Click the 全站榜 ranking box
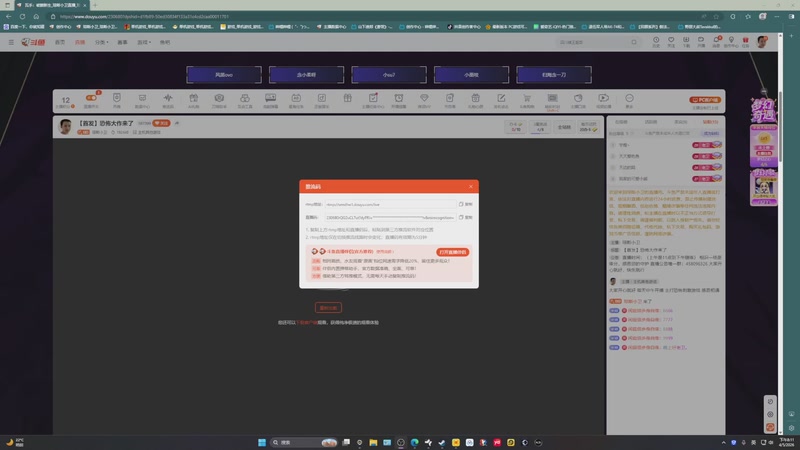800x450 pixels. coord(564,127)
